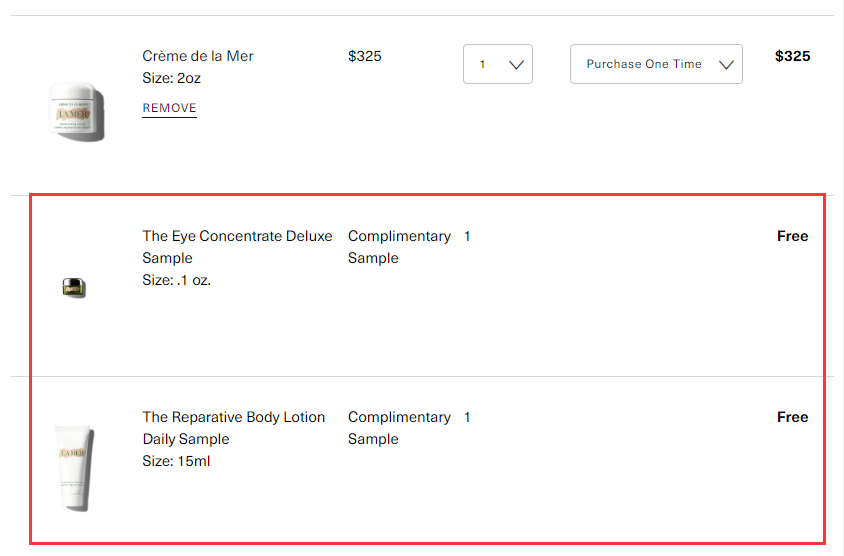Click the Size: .1 oz. label
The image size is (844, 556).
(176, 280)
